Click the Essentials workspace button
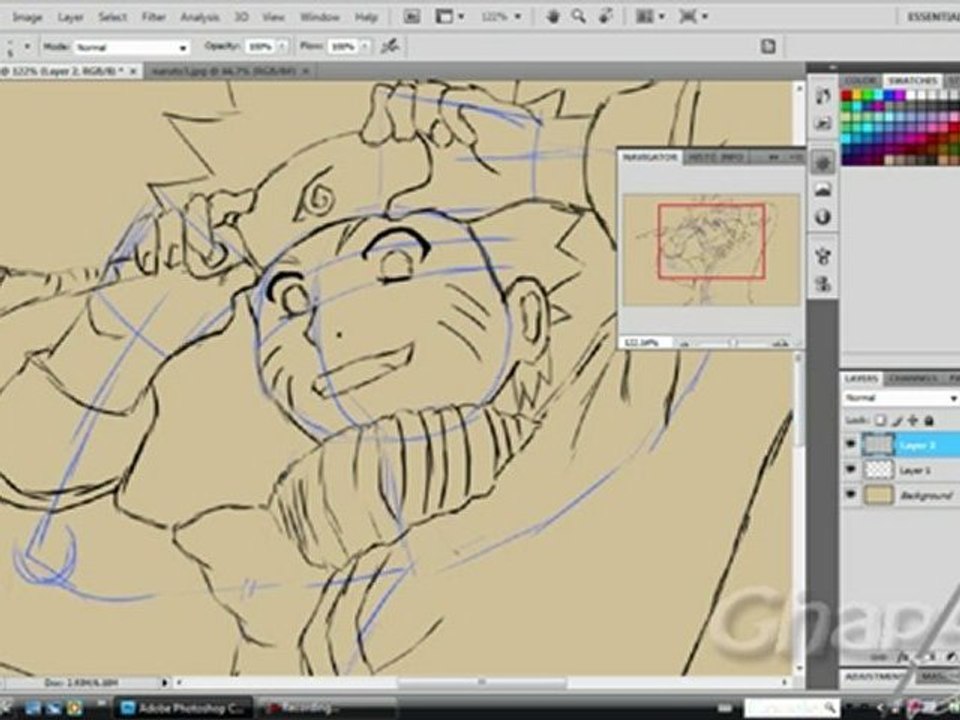The width and height of the screenshot is (960, 720). [933, 17]
